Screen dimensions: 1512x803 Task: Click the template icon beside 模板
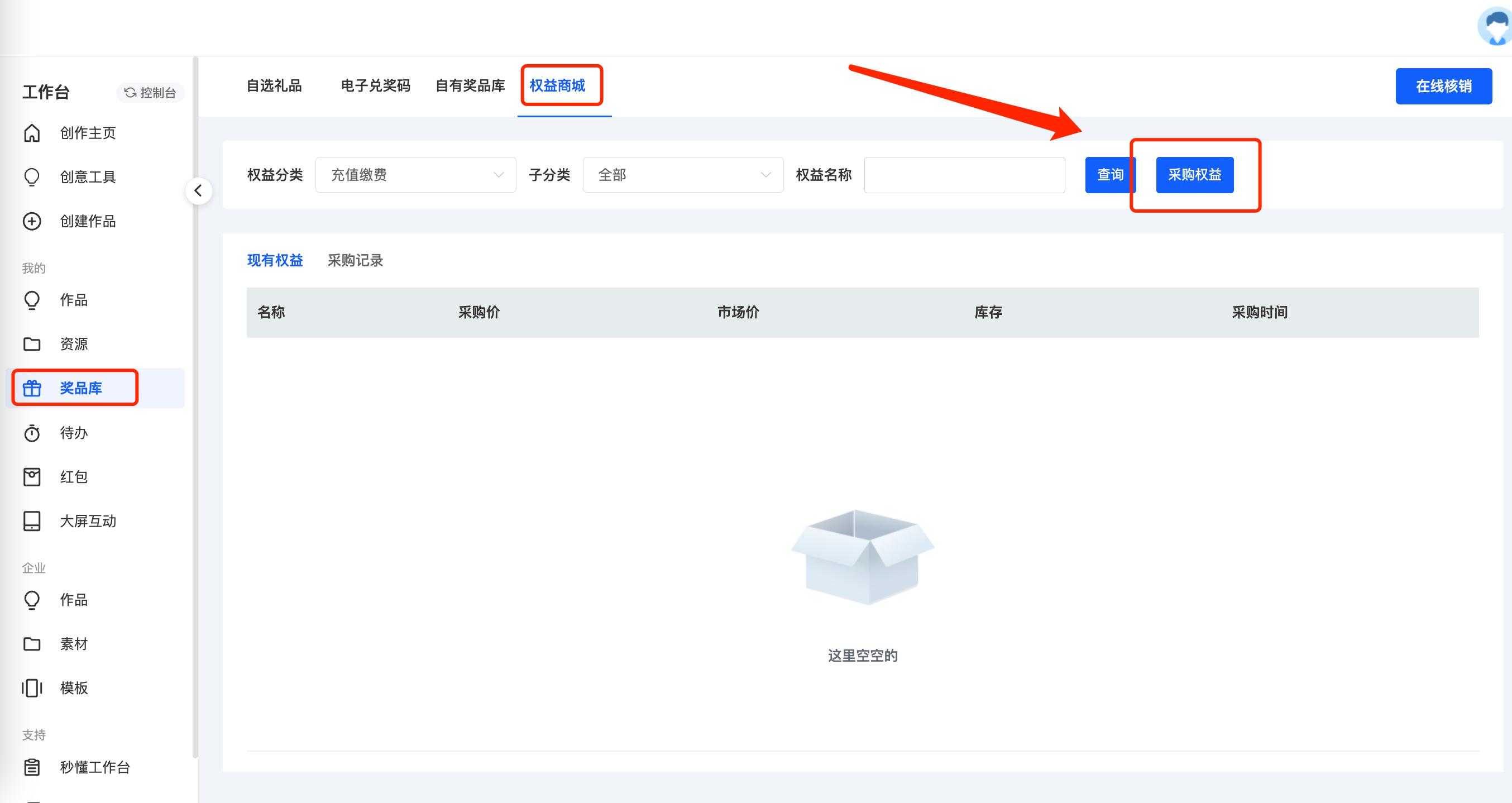pyautogui.click(x=32, y=688)
